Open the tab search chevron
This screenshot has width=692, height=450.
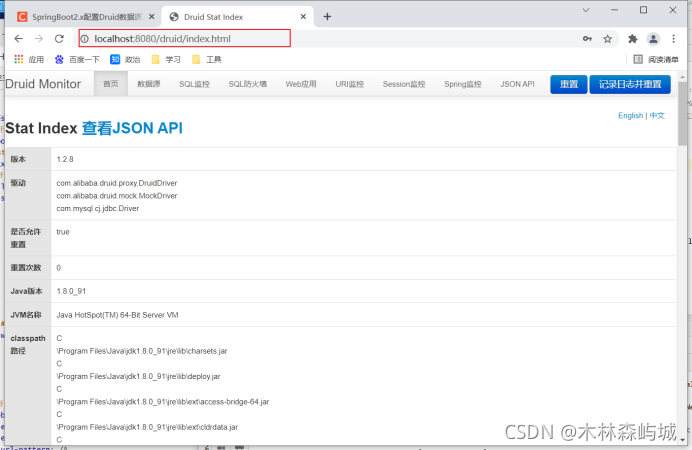pos(586,10)
